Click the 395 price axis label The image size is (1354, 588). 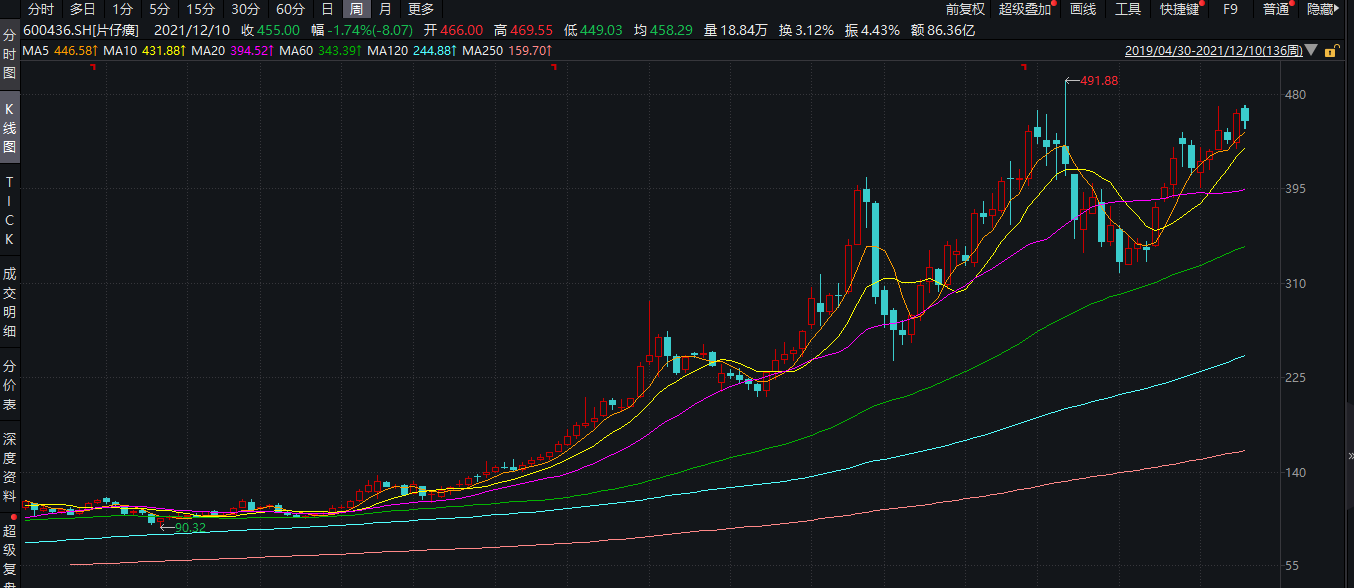click(1296, 189)
